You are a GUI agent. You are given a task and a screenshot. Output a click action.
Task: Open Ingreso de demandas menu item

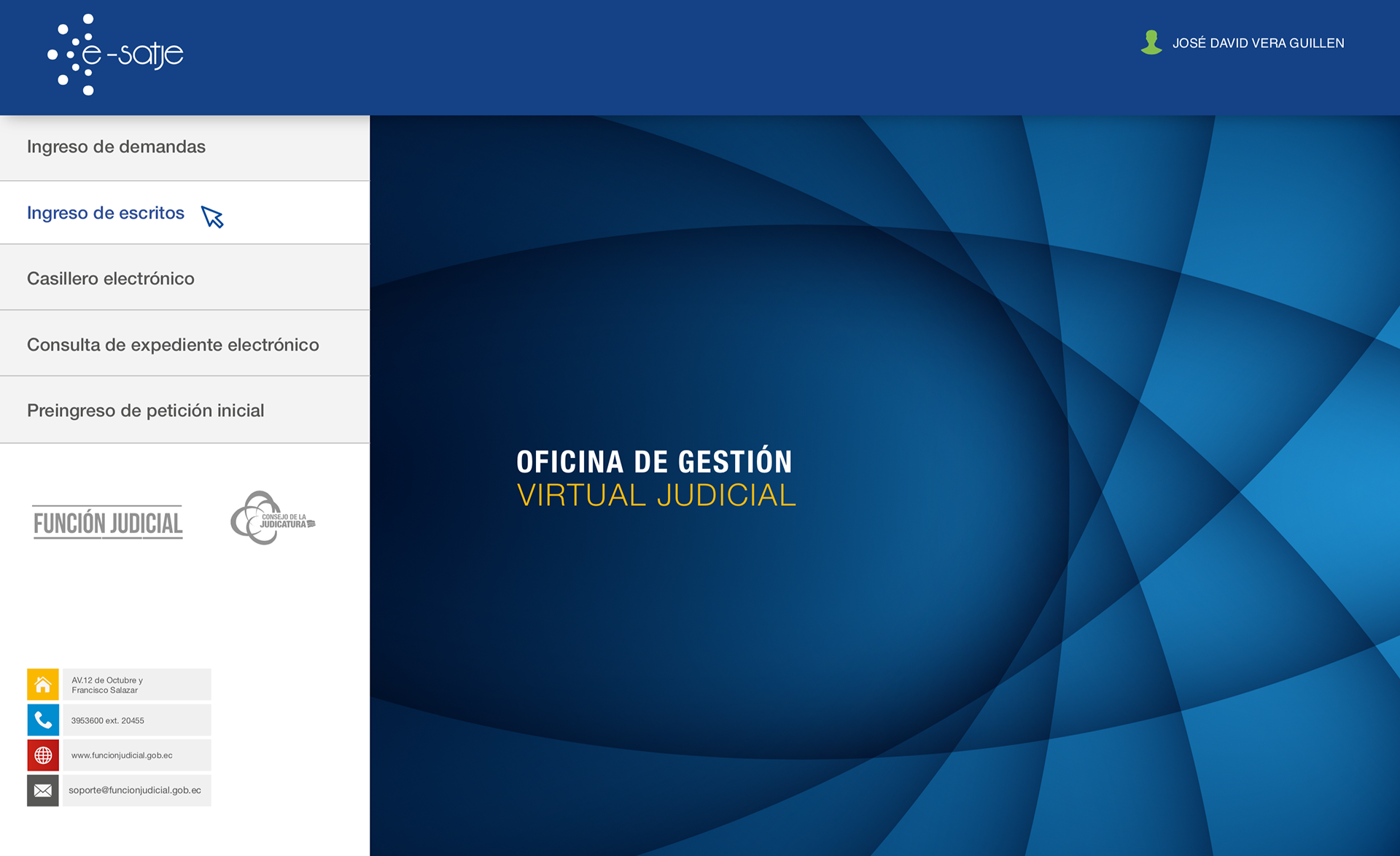(x=116, y=147)
